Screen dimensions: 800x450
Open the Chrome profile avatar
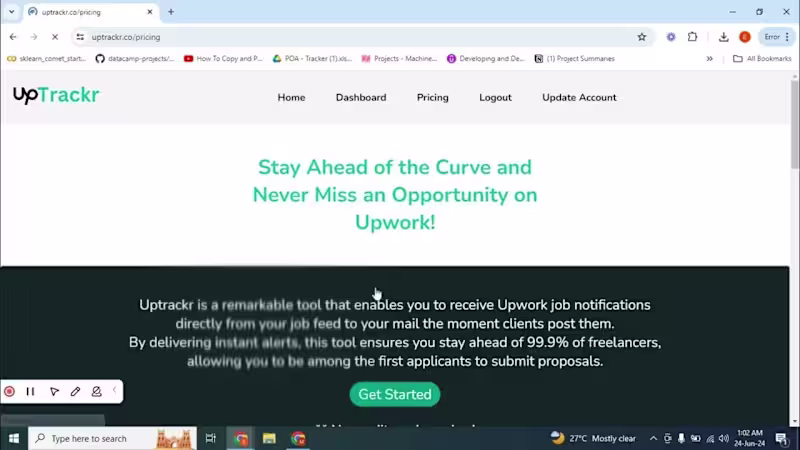(745, 37)
